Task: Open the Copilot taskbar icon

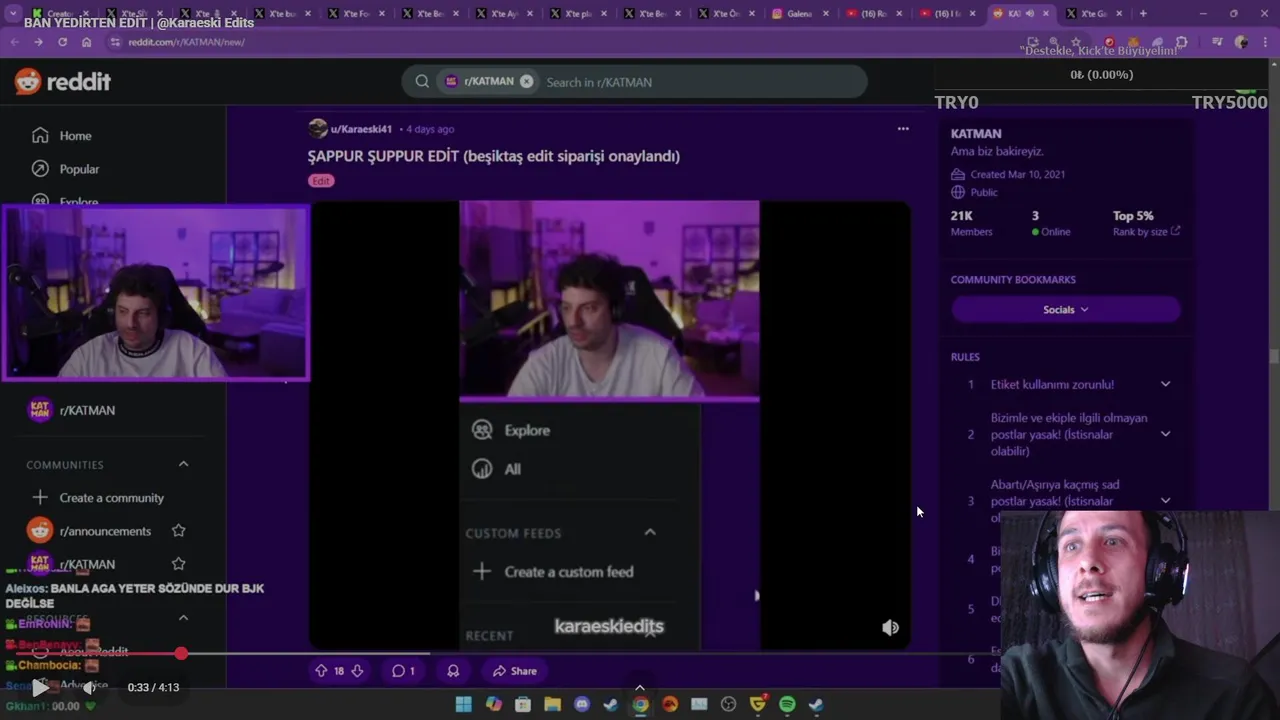Action: 494,704
